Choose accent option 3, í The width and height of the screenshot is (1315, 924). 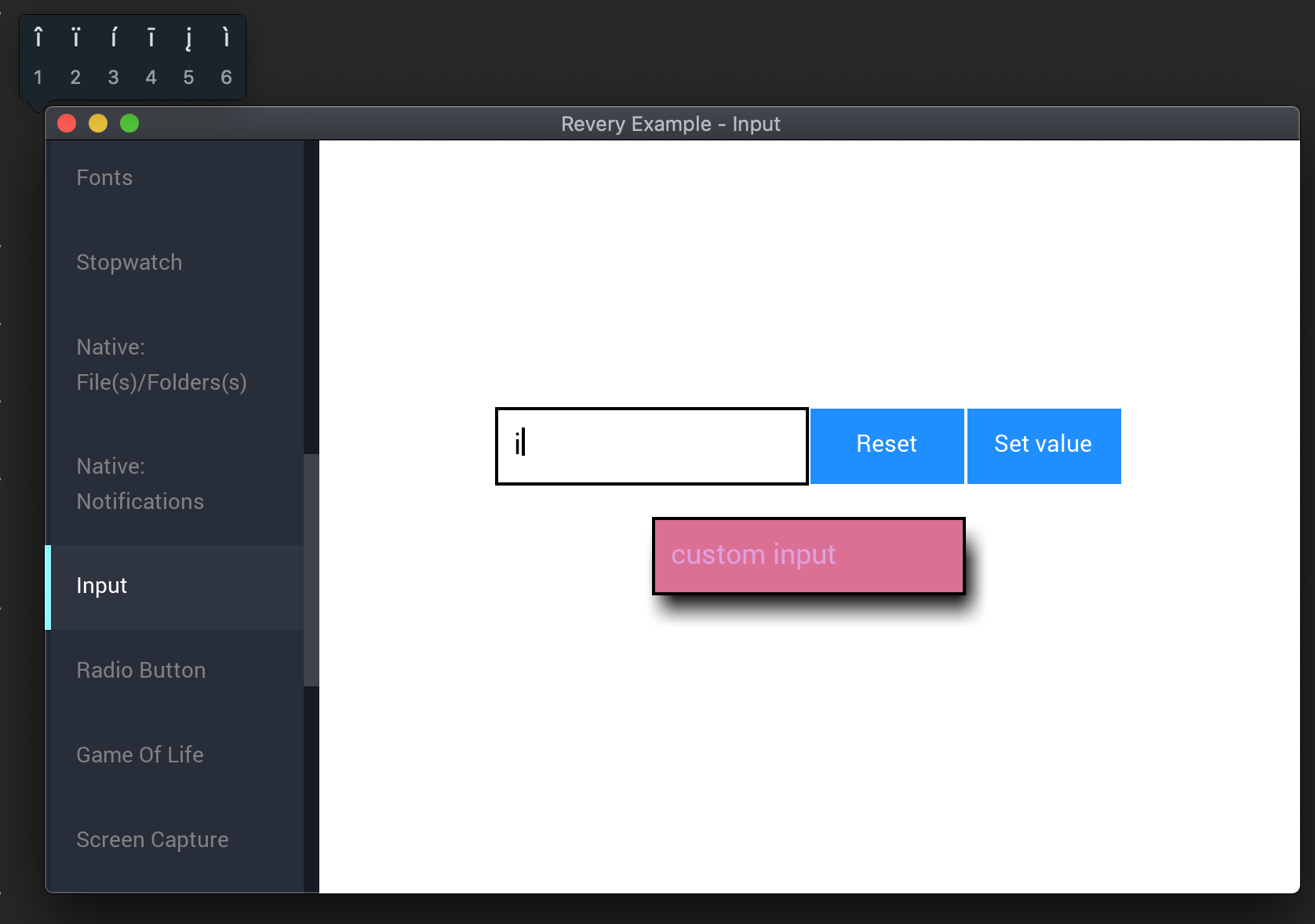click(114, 56)
